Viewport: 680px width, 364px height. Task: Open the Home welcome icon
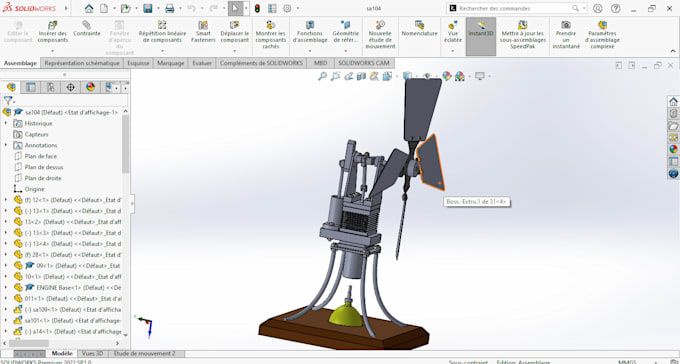pos(88,8)
